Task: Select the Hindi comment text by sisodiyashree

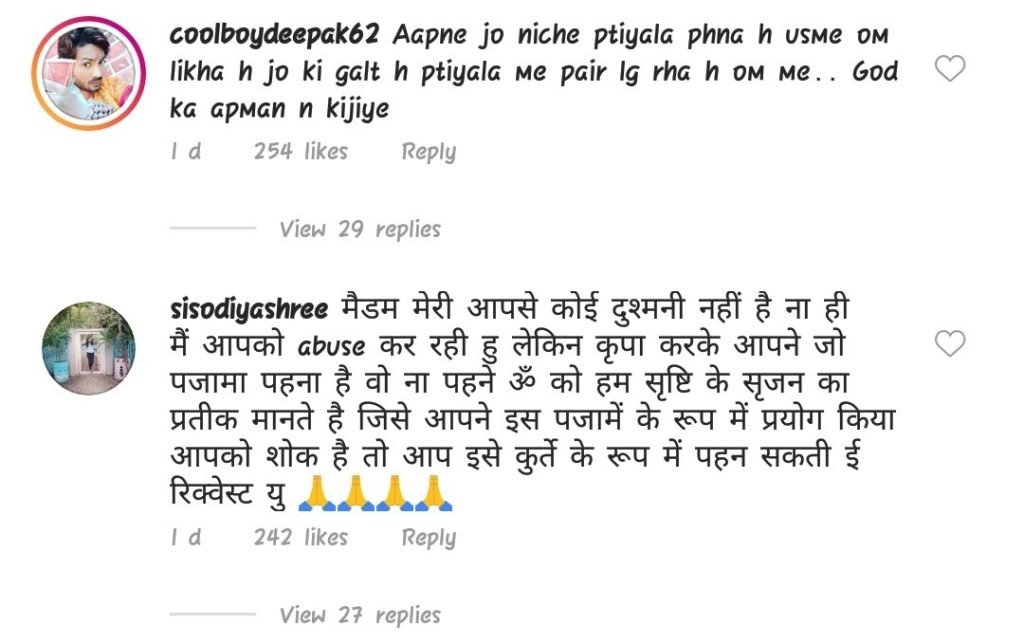Action: click(x=532, y=402)
